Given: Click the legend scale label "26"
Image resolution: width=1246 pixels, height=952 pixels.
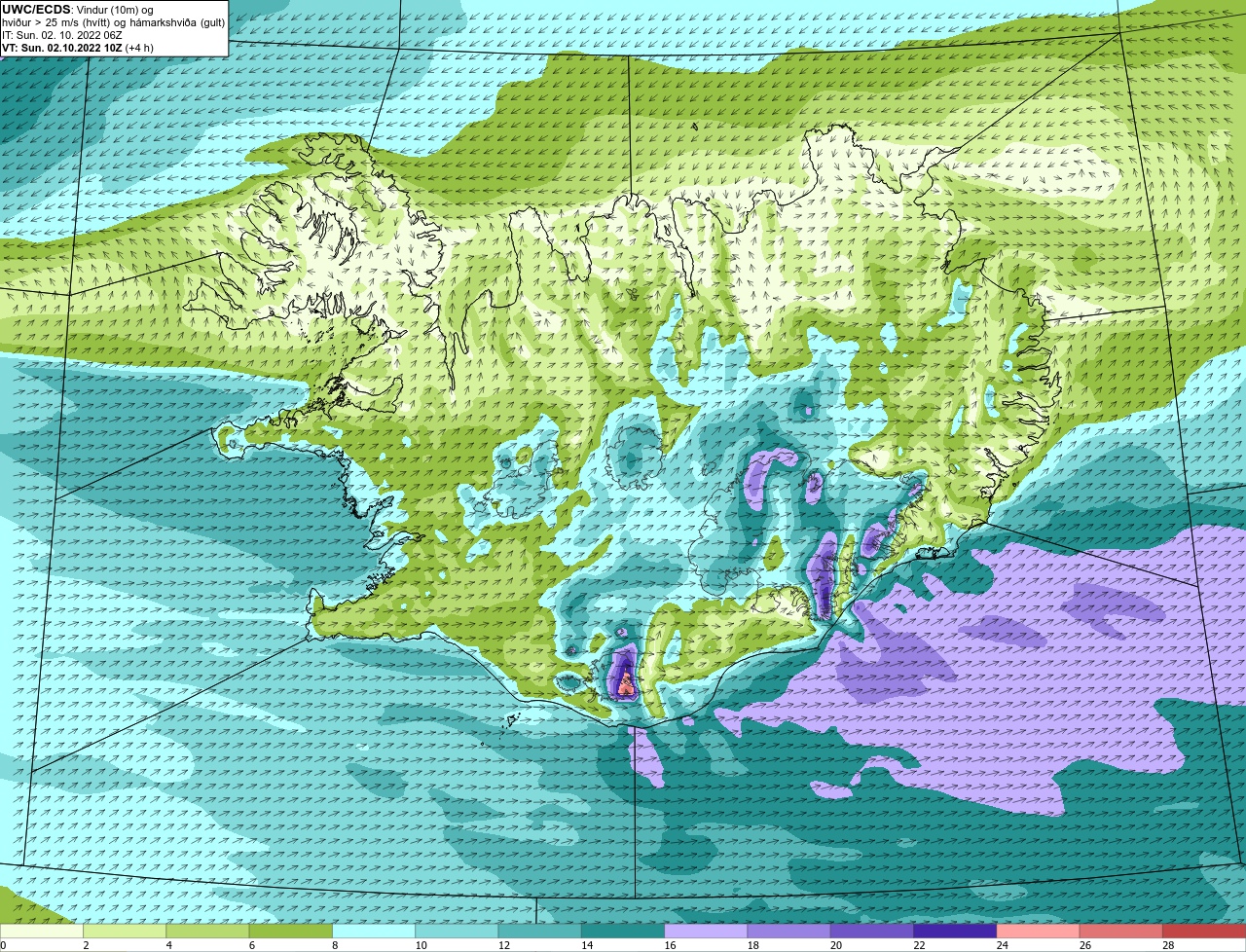Looking at the screenshot, I should point(1085,945).
